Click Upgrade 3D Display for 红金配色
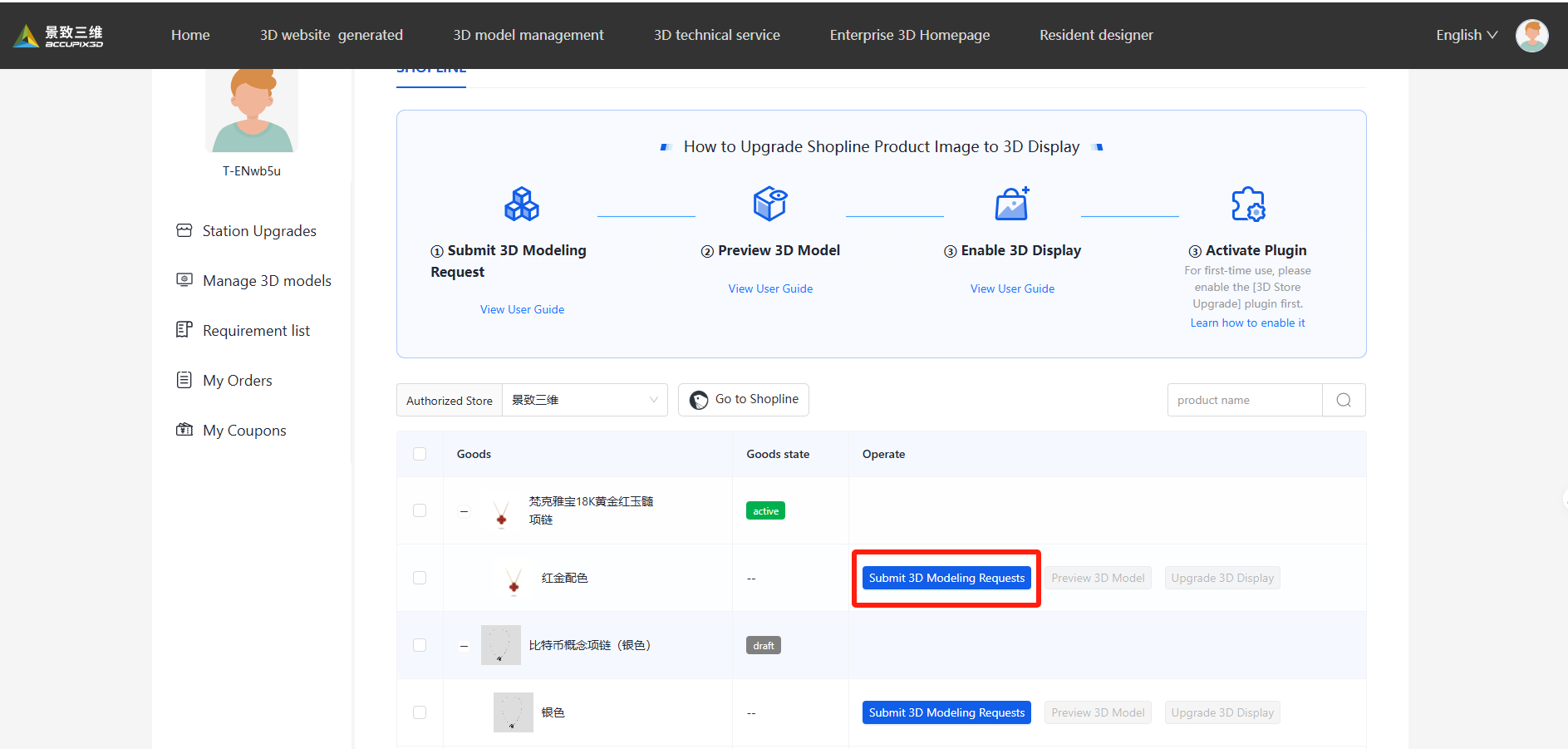 (x=1222, y=578)
